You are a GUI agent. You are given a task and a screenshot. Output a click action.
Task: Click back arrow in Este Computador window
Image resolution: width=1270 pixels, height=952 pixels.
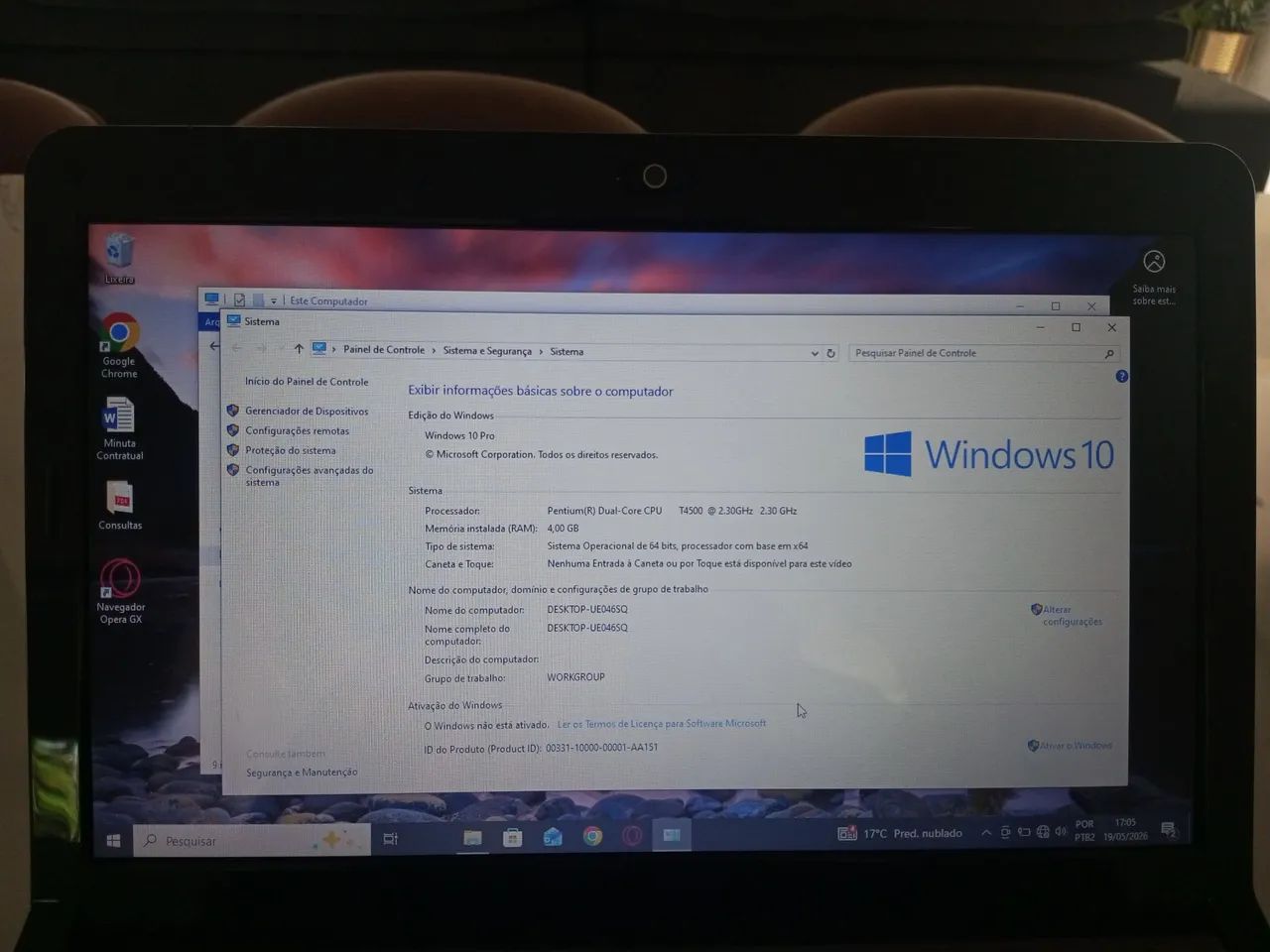[x=214, y=346]
